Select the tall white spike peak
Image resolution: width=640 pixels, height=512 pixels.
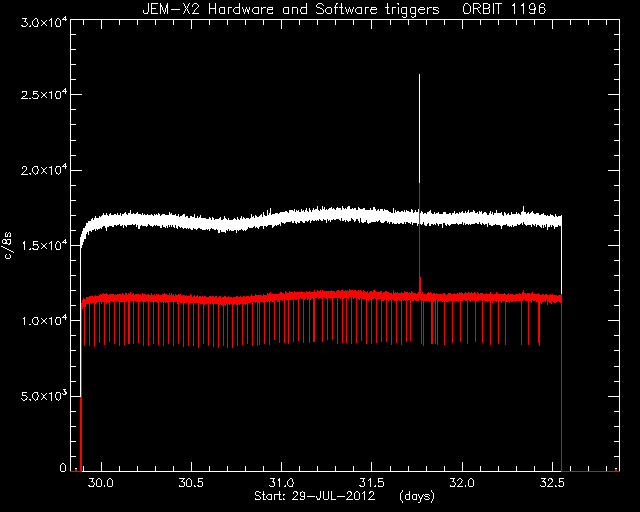coord(419,76)
